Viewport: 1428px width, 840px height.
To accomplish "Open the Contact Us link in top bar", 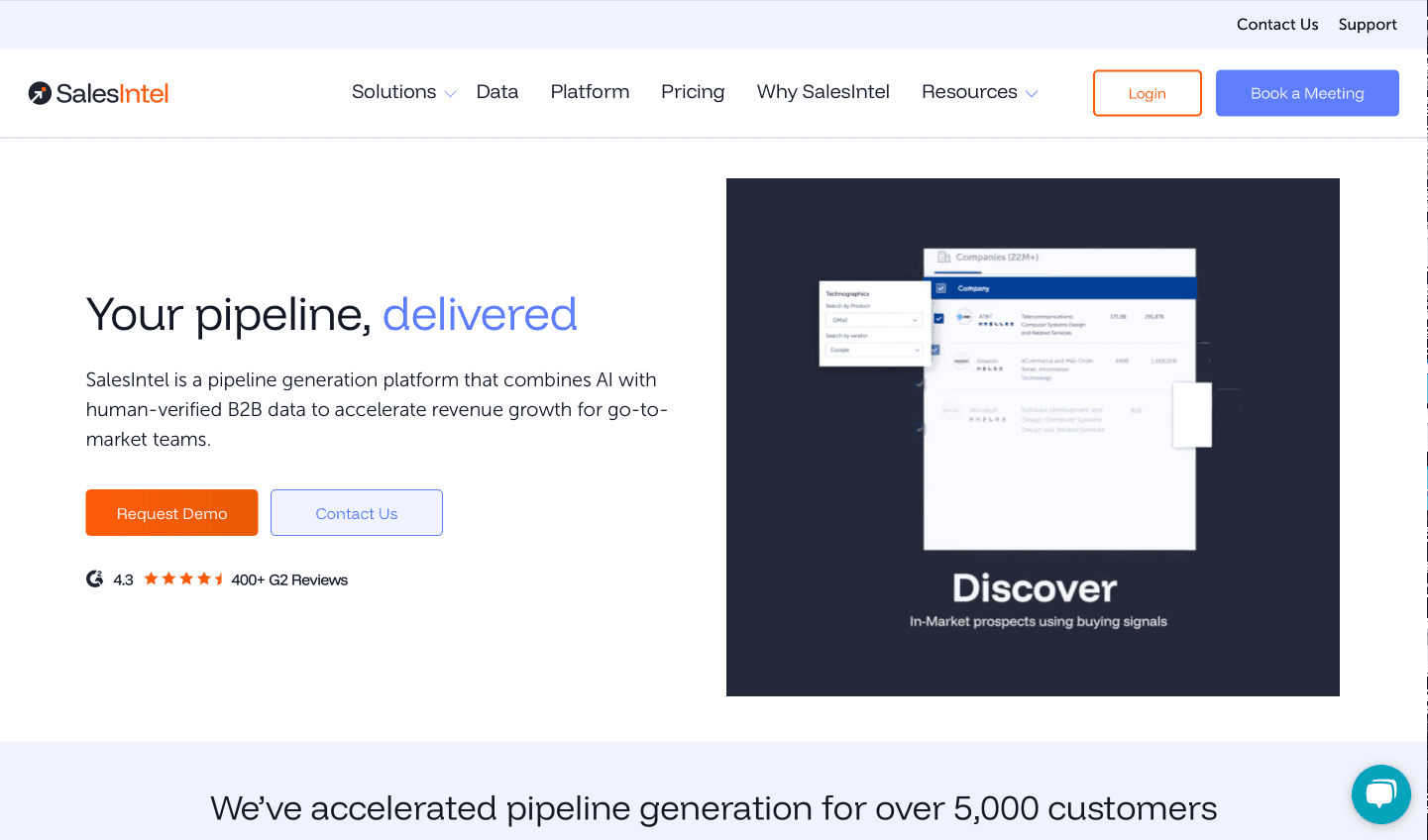I will tap(1277, 25).
